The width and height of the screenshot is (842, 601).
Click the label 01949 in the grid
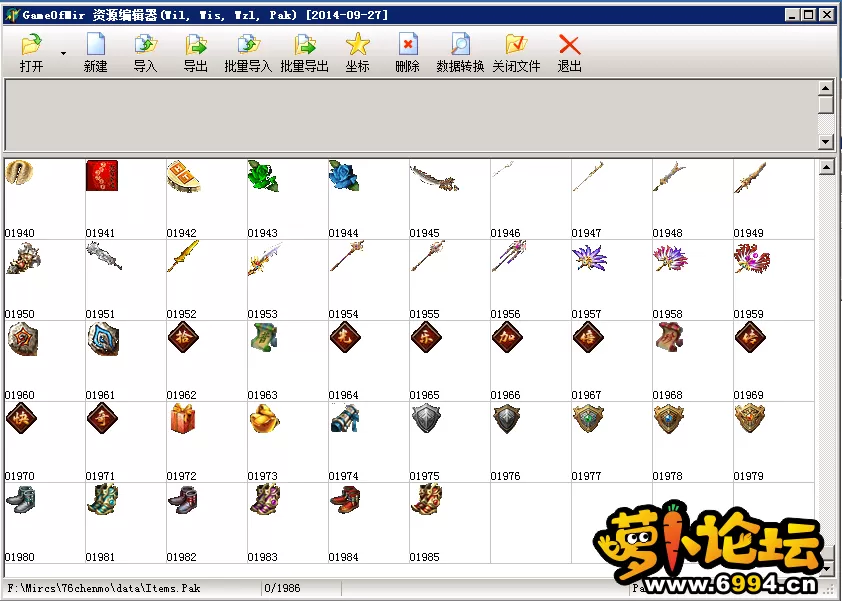[748, 233]
